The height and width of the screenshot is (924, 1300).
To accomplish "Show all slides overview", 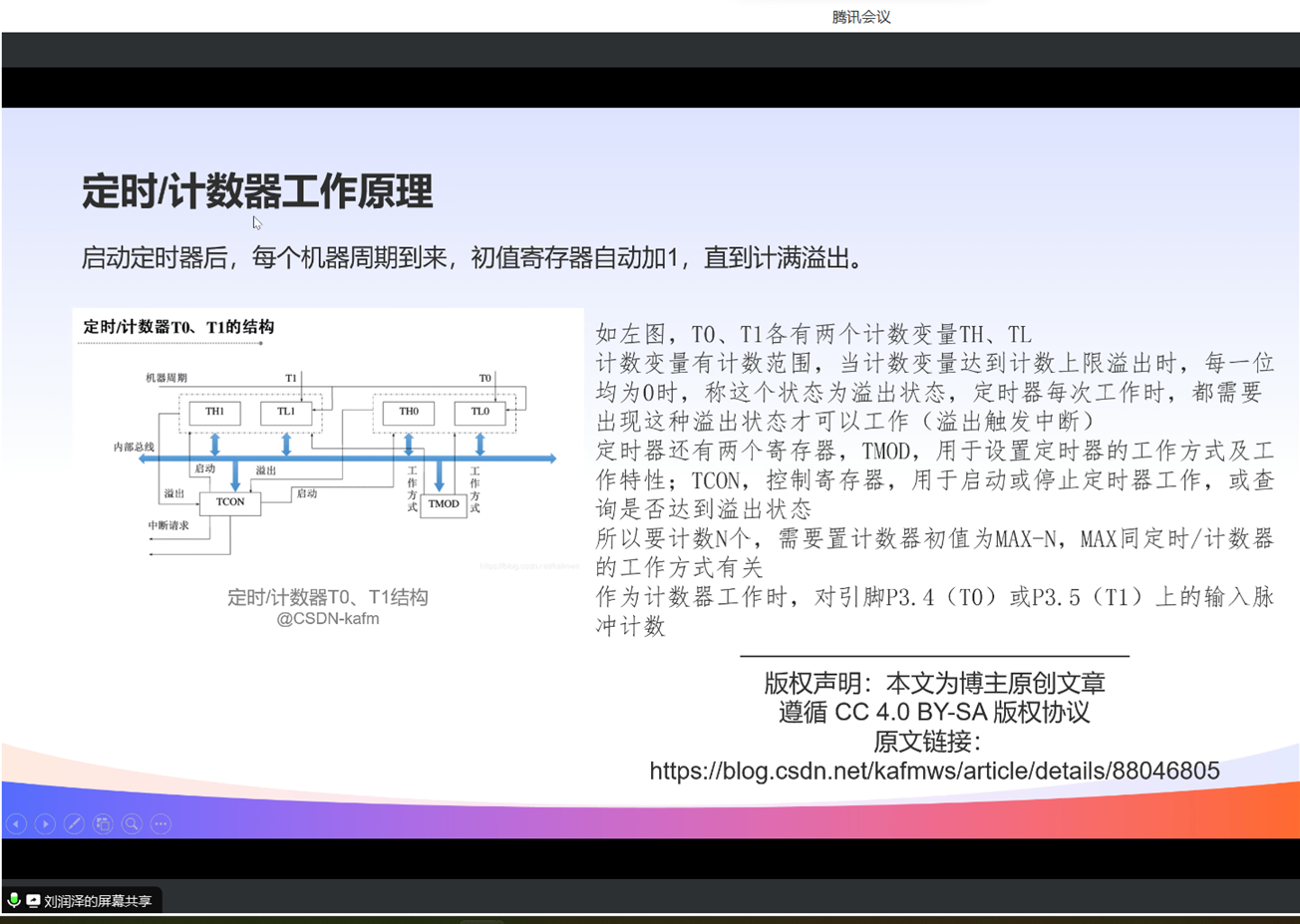I will click(103, 823).
